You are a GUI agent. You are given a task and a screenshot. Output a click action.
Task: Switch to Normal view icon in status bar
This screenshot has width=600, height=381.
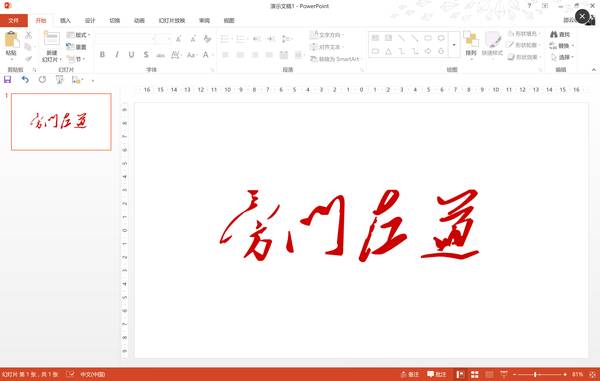point(460,374)
